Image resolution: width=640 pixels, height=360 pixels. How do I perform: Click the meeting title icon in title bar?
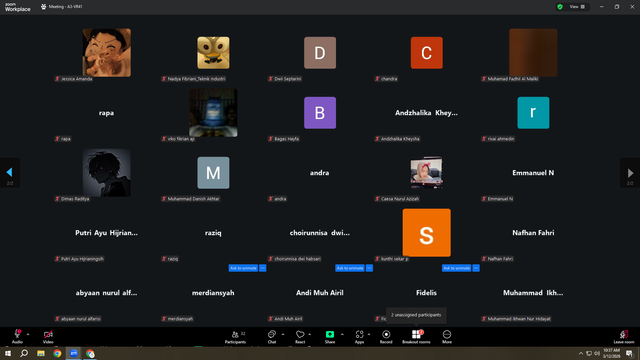pos(43,7)
